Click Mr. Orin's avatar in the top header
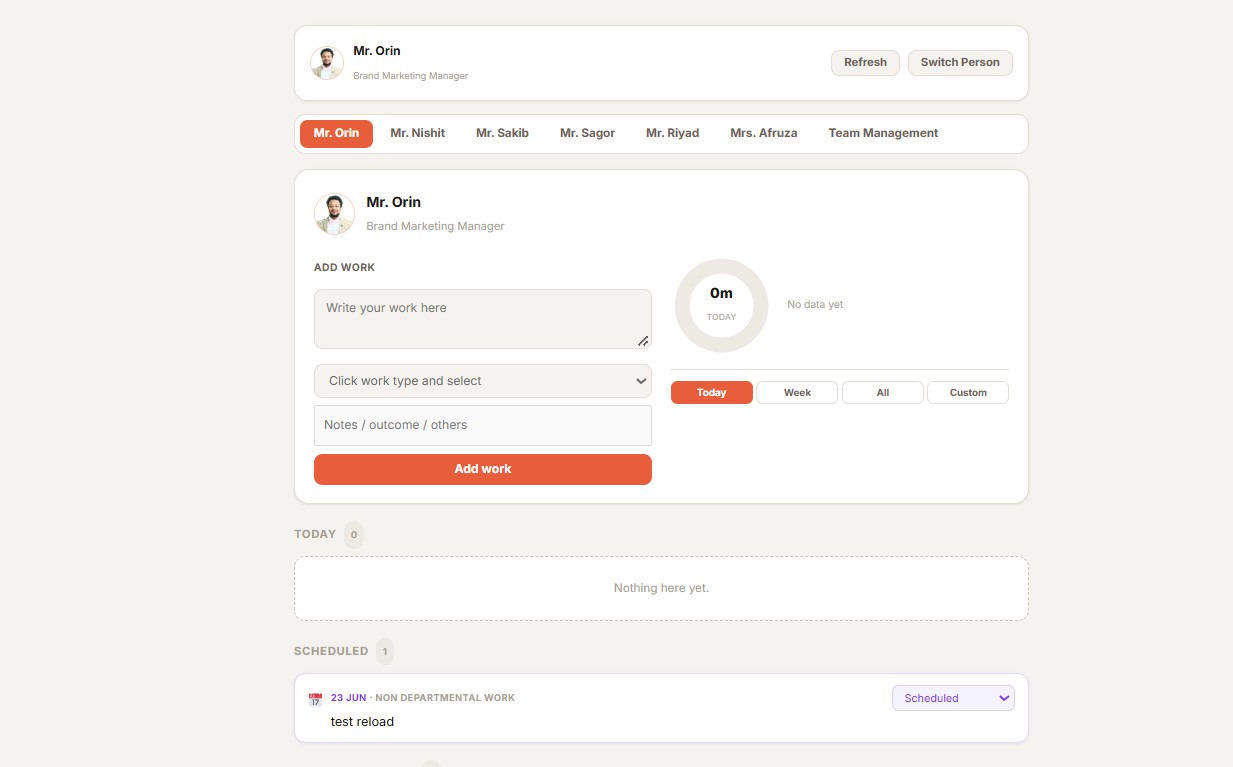 pyautogui.click(x=327, y=63)
